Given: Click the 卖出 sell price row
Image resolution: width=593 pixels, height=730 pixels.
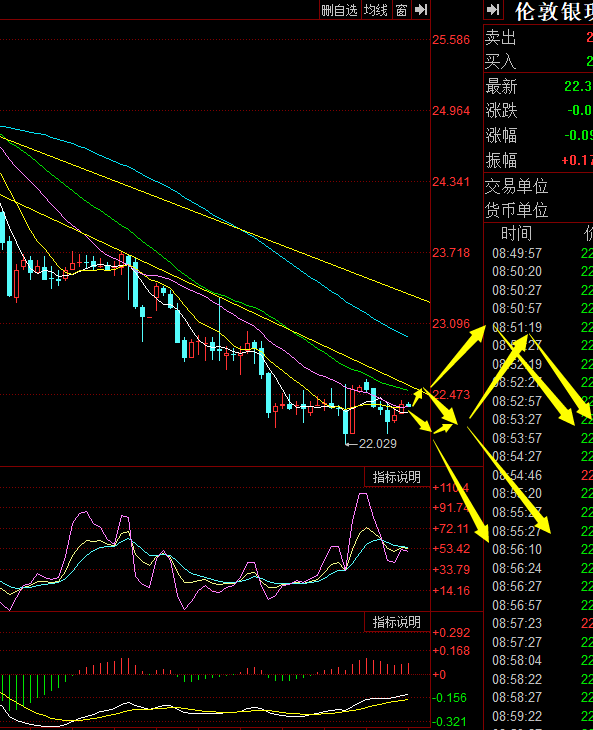Looking at the screenshot, I should [539, 37].
